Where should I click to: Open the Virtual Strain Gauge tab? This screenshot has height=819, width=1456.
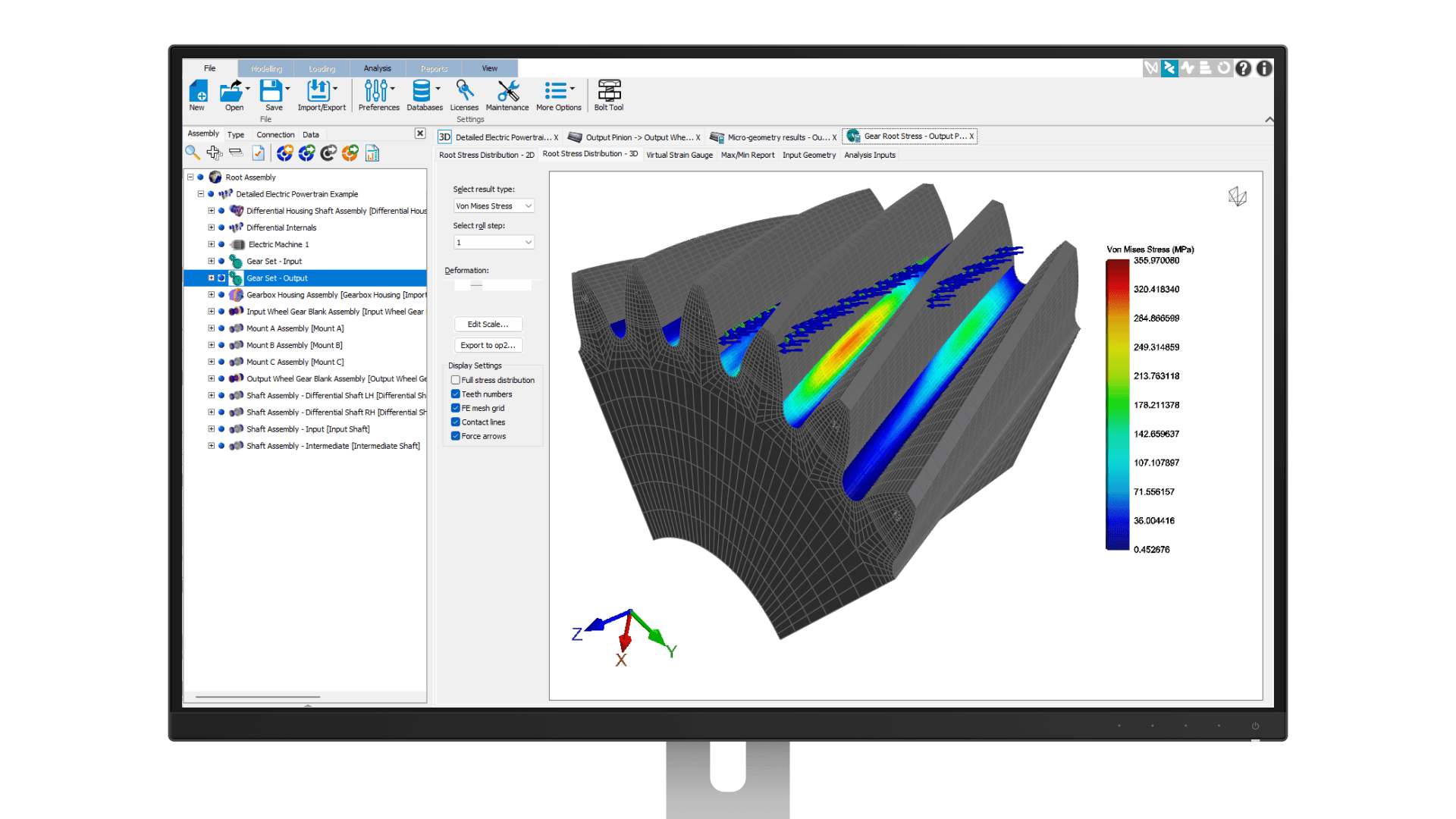tap(679, 155)
